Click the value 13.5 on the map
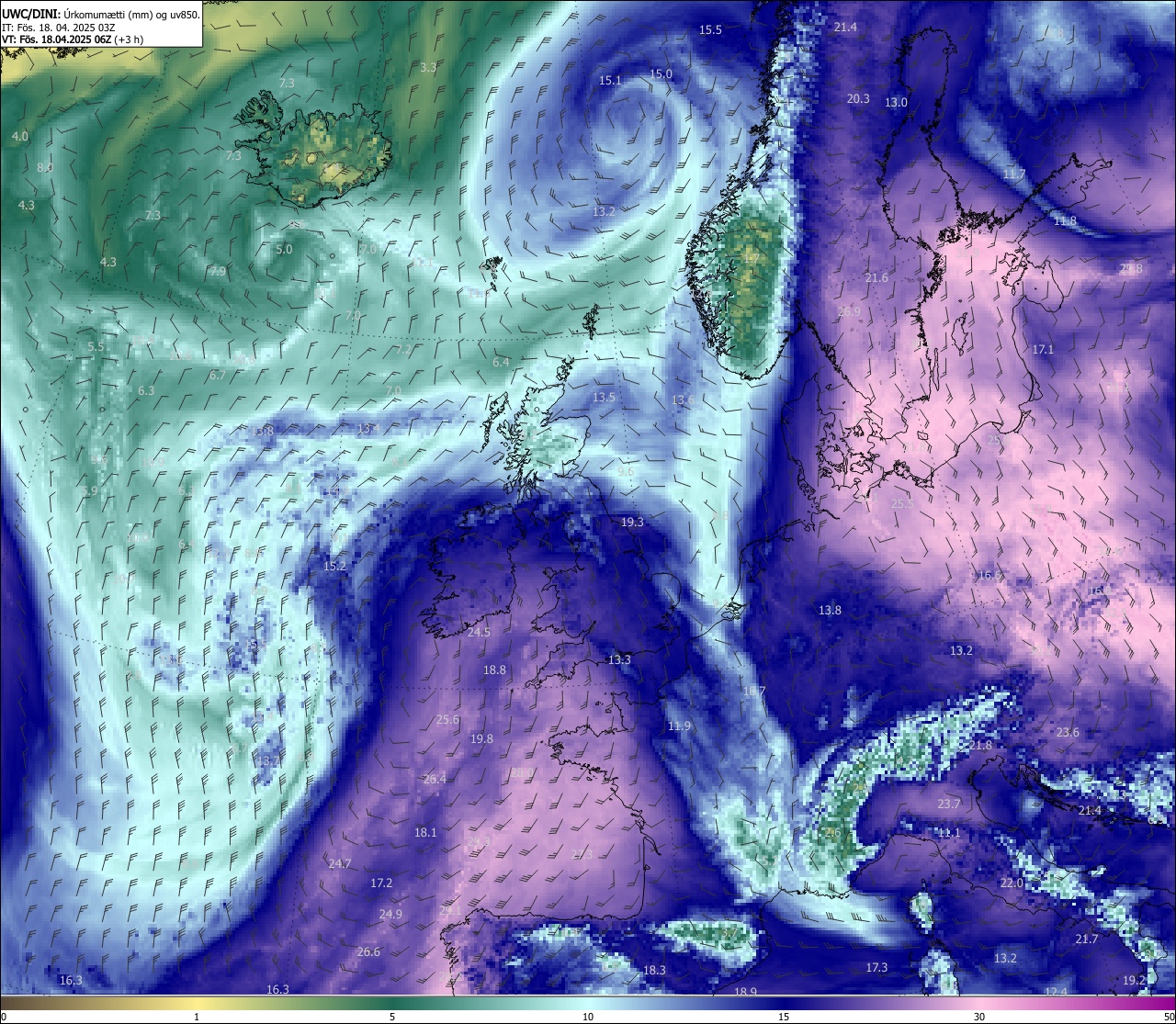1176x1024 pixels. [604, 398]
